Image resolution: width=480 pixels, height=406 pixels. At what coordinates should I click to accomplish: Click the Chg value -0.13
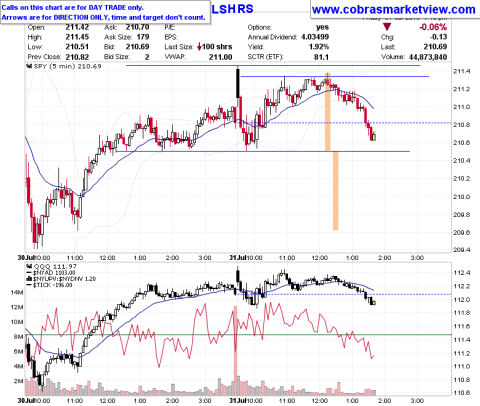click(438, 37)
